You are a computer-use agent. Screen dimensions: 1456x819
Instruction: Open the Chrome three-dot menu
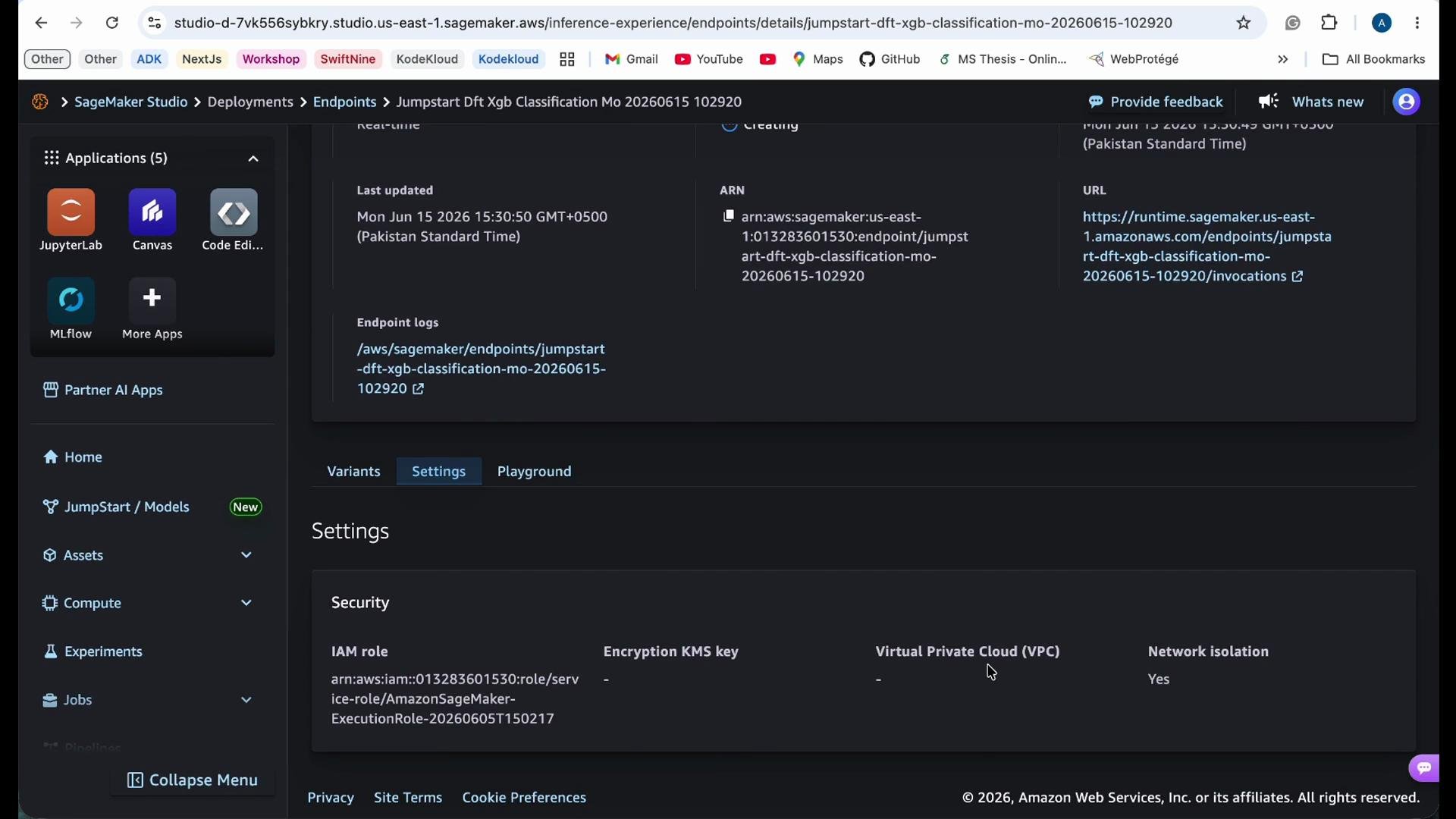click(x=1417, y=24)
